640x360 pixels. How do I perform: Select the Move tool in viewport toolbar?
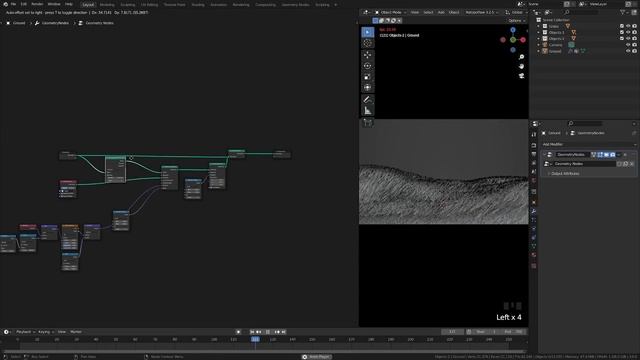pos(367,55)
